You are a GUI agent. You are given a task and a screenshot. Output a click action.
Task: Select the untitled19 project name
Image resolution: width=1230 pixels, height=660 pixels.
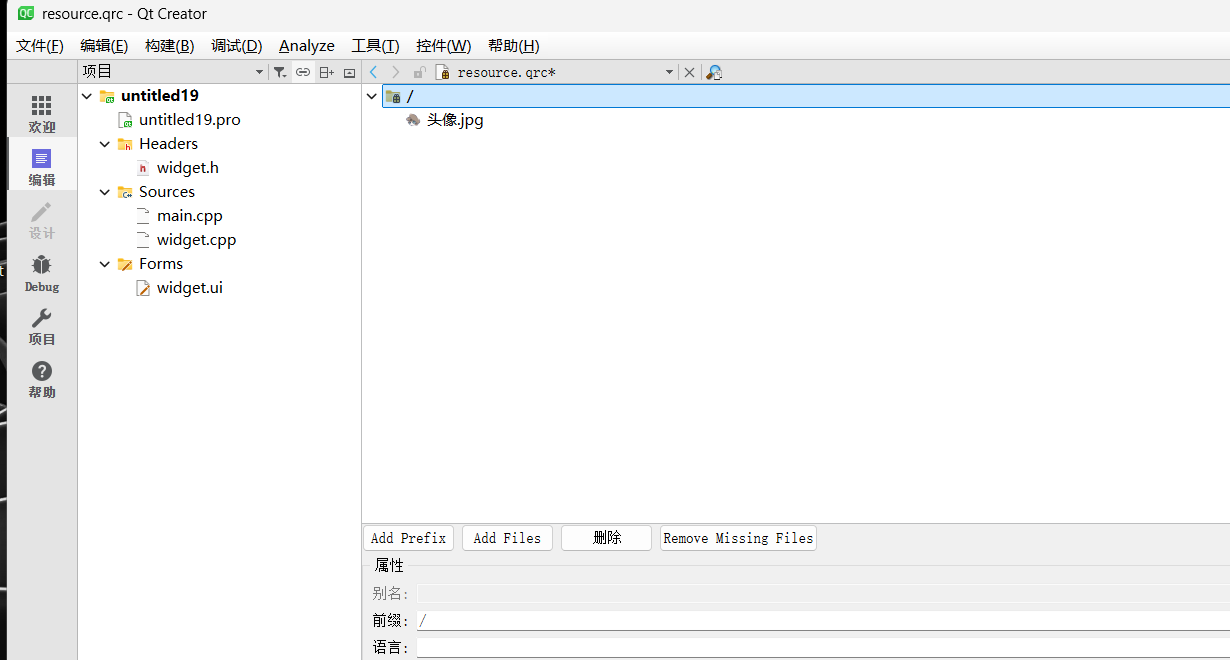160,96
